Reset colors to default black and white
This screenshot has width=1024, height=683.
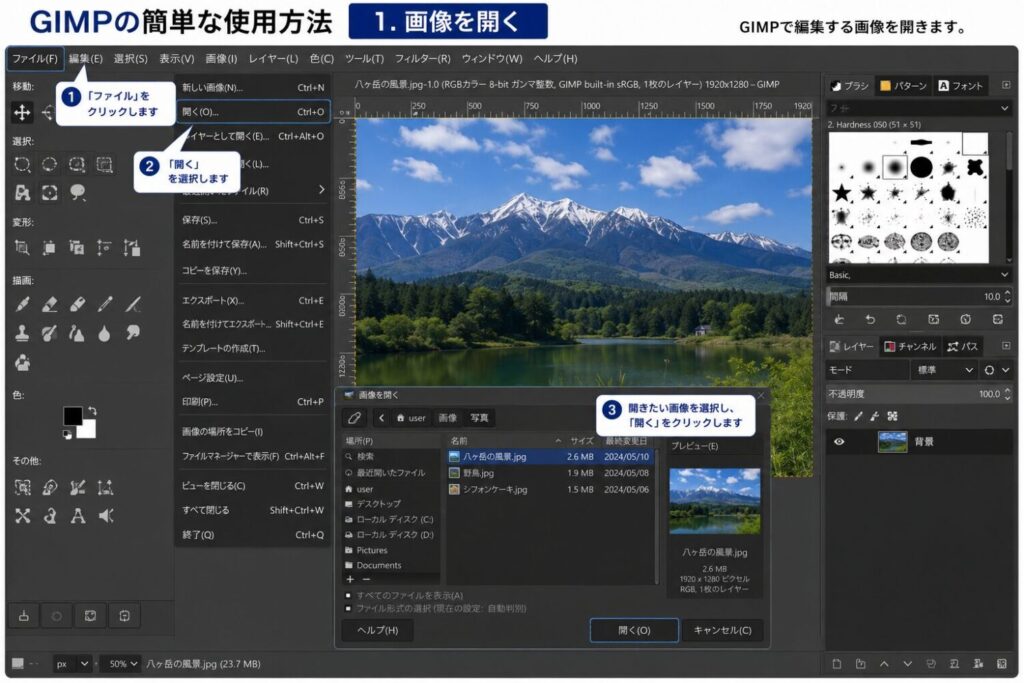coord(67,434)
